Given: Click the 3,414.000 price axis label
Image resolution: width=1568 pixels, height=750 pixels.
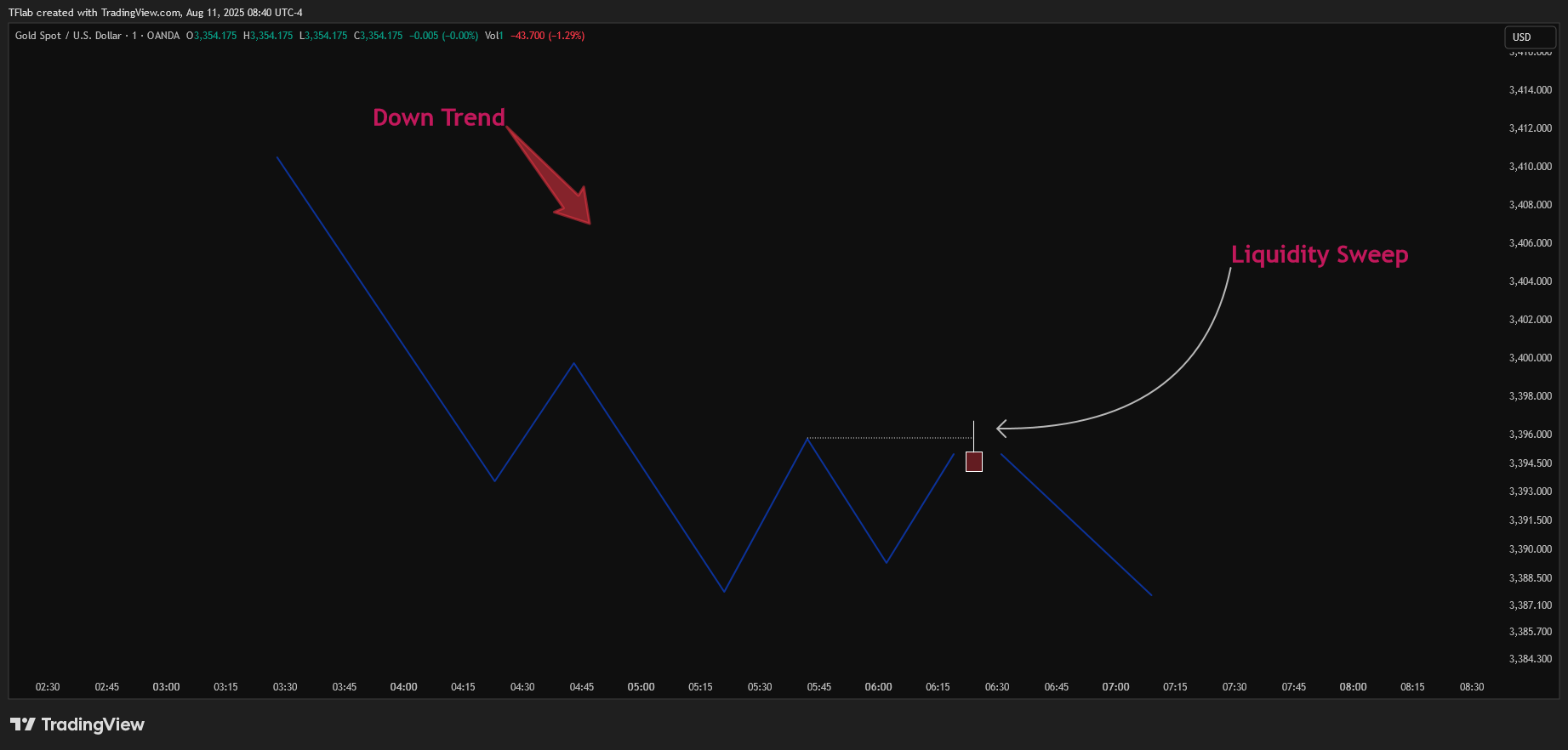Looking at the screenshot, I should pos(1531,90).
